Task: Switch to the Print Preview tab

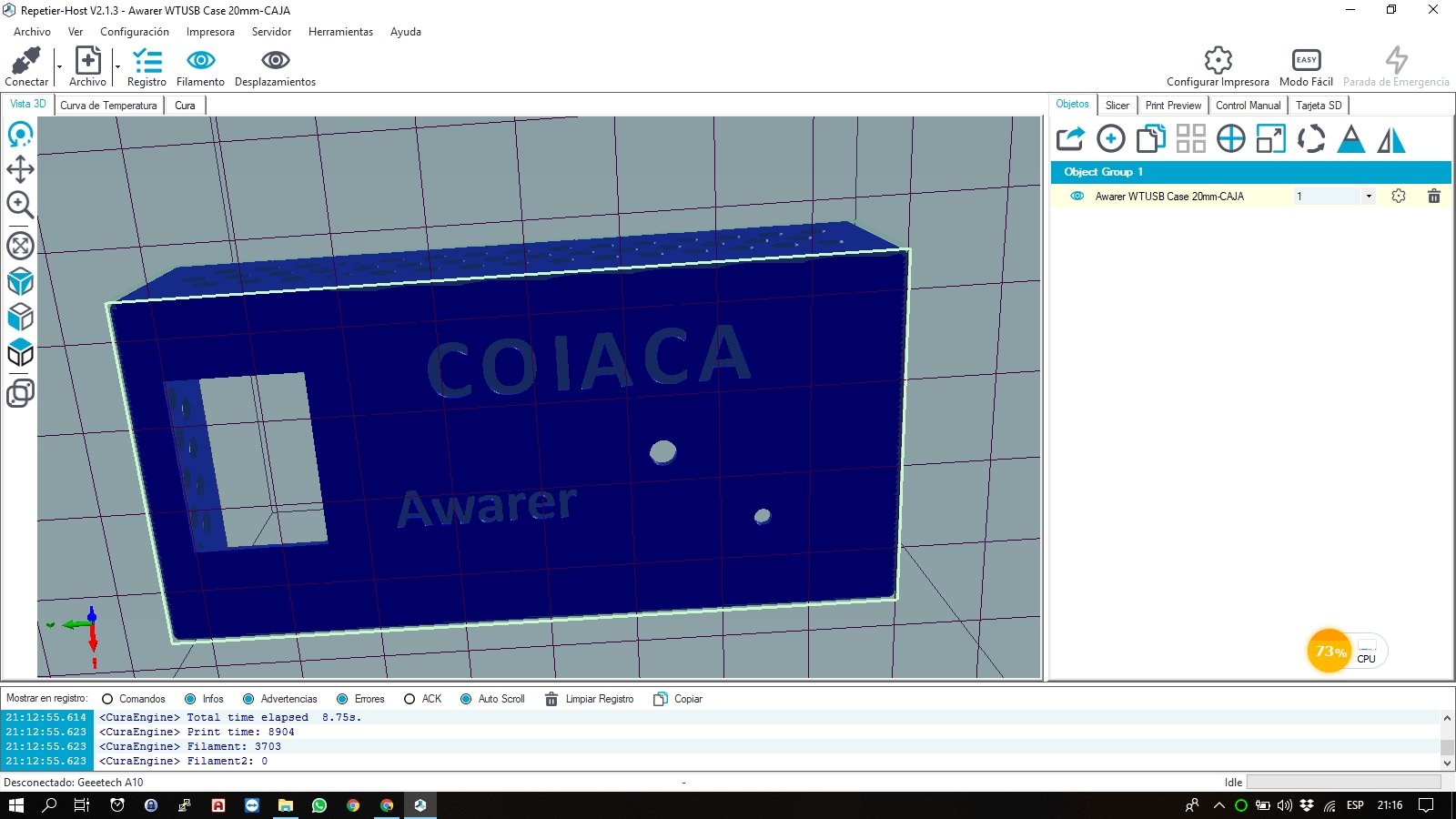Action: click(x=1173, y=106)
